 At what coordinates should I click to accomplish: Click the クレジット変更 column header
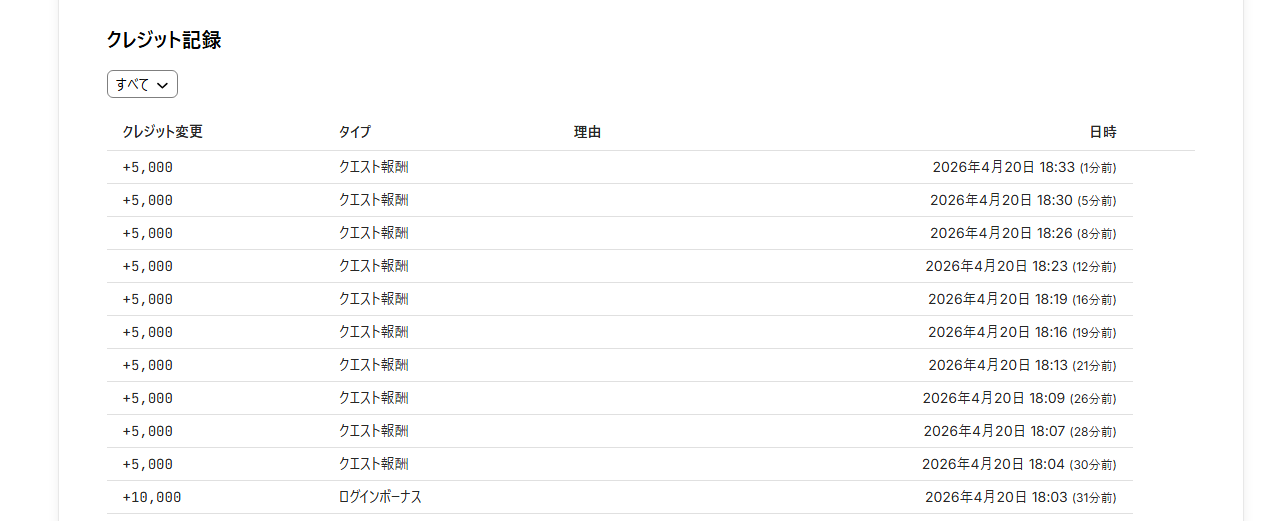(x=163, y=132)
